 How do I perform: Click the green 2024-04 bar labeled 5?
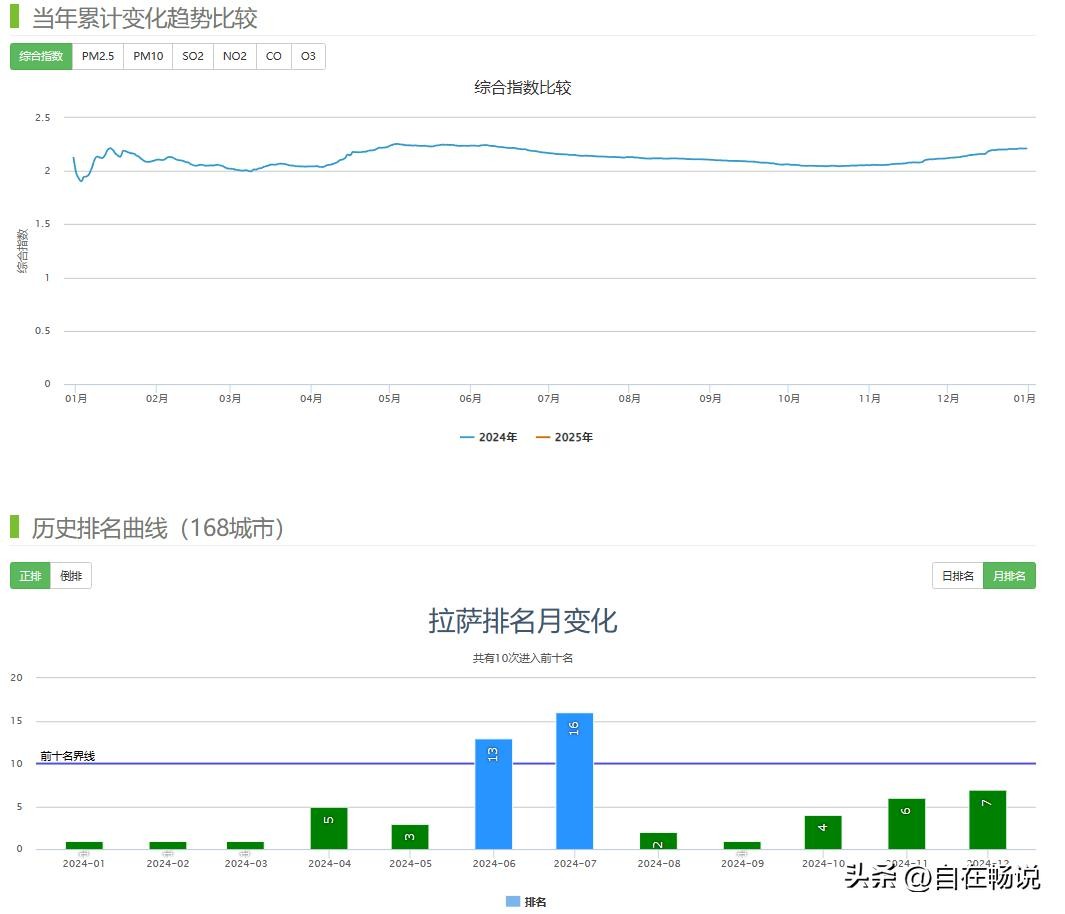[x=329, y=828]
